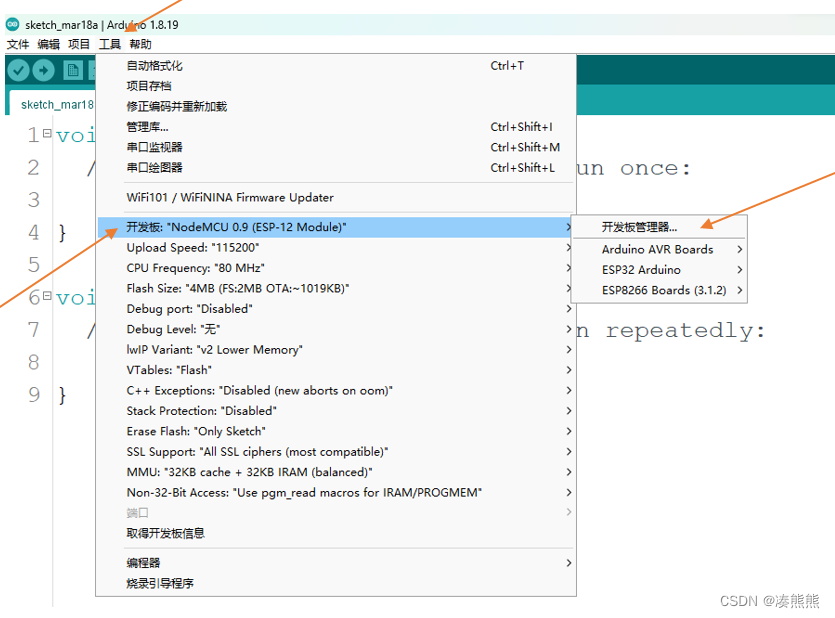Viewport: 835px width, 618px height.
Task: Open 串口监视器 serial monitor
Action: (x=337, y=147)
